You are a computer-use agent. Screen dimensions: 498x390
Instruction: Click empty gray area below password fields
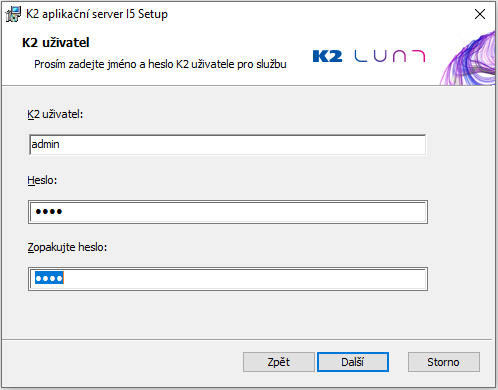228,315
